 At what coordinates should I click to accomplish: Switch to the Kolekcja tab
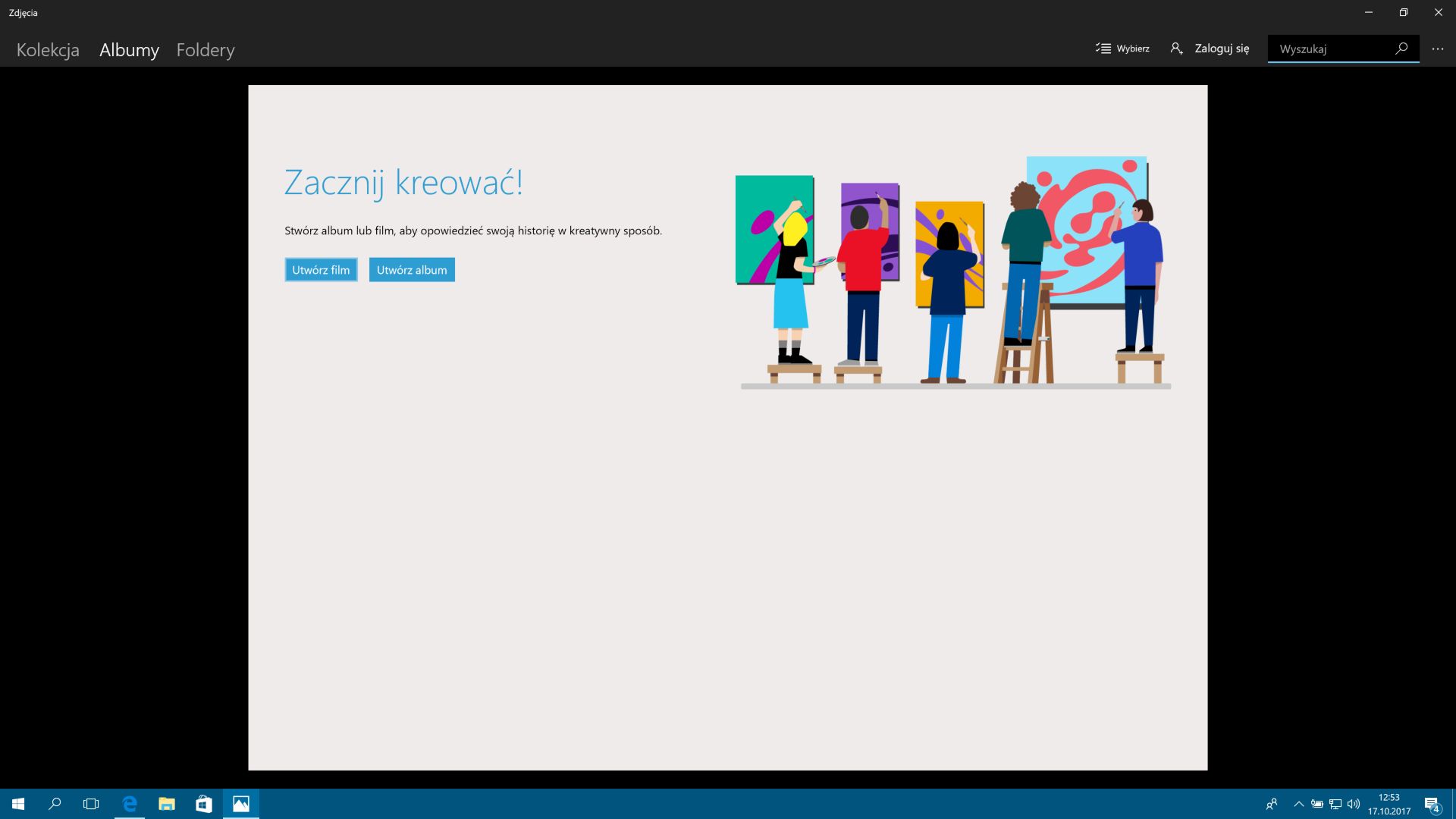48,50
